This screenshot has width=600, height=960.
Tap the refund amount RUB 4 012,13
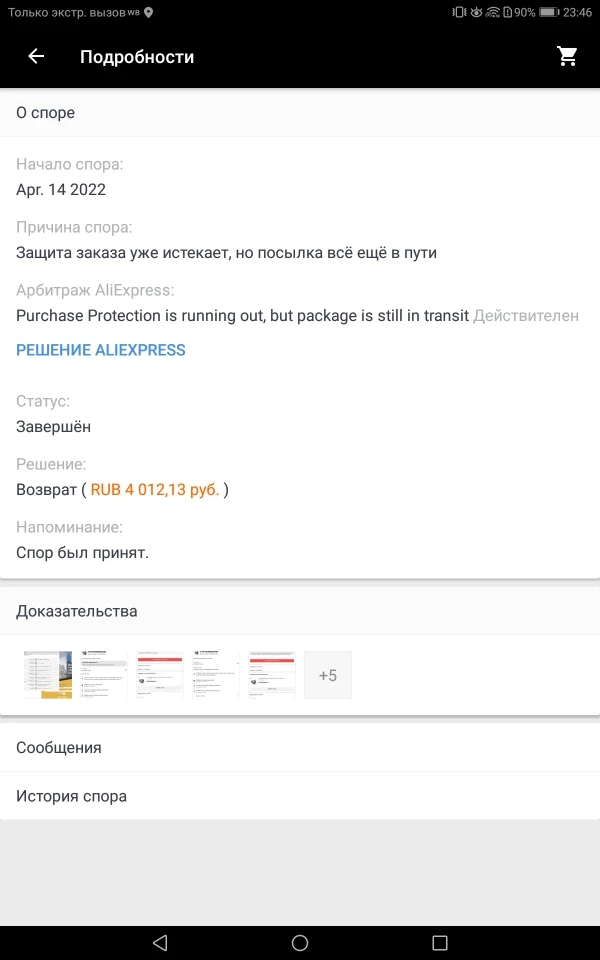tap(155, 490)
